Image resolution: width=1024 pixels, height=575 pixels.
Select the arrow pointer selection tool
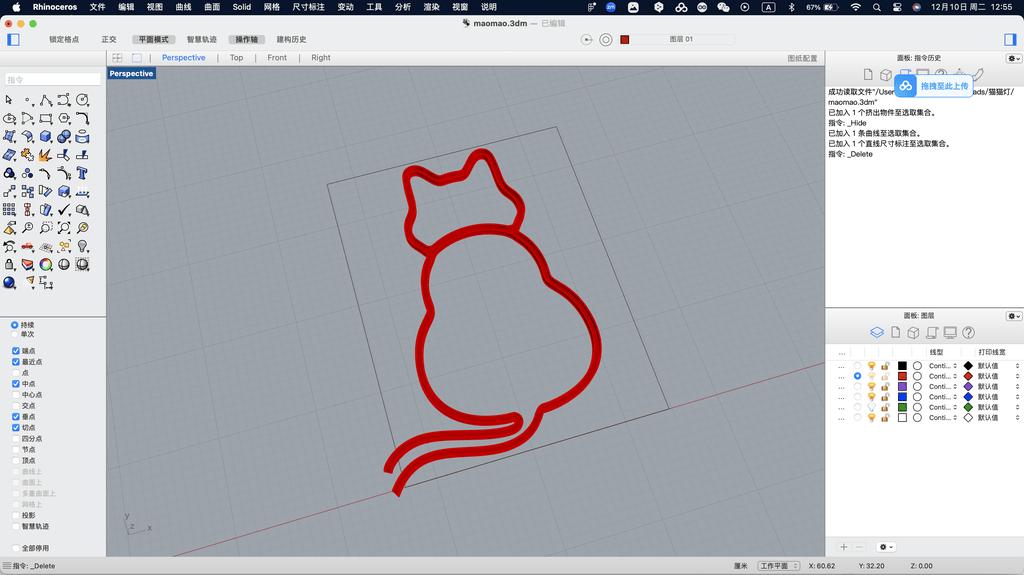[9, 100]
